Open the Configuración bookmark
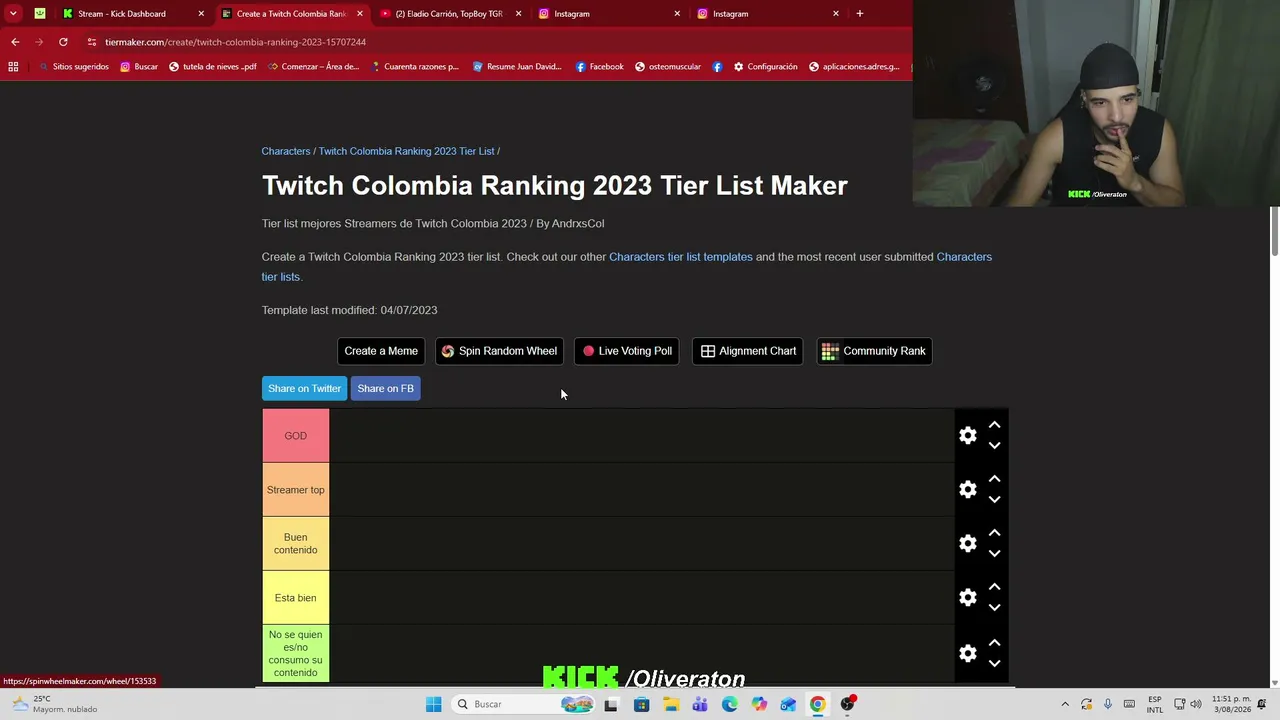The width and height of the screenshot is (1280, 720). [x=766, y=67]
